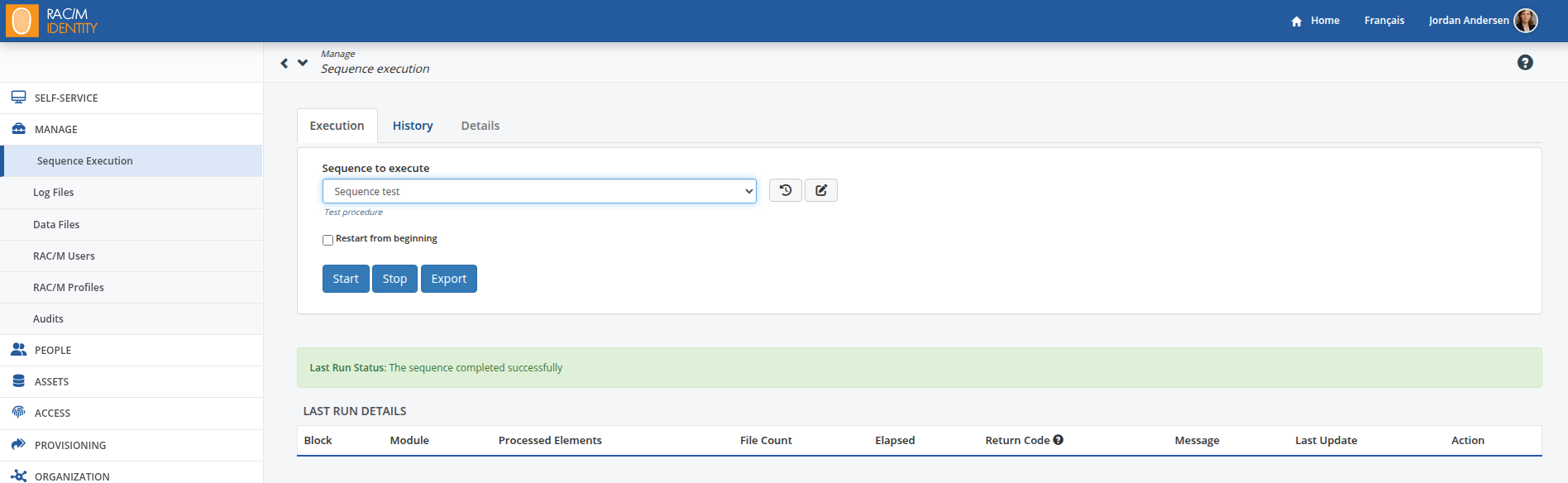
Task: Click the Action column header
Action: tap(1468, 440)
